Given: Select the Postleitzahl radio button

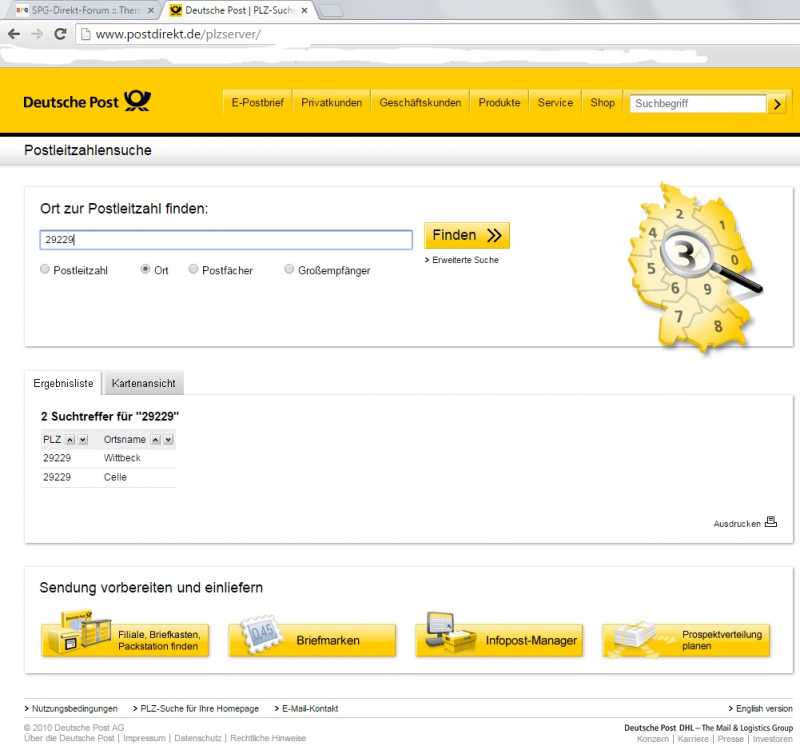Looking at the screenshot, I should 45,269.
